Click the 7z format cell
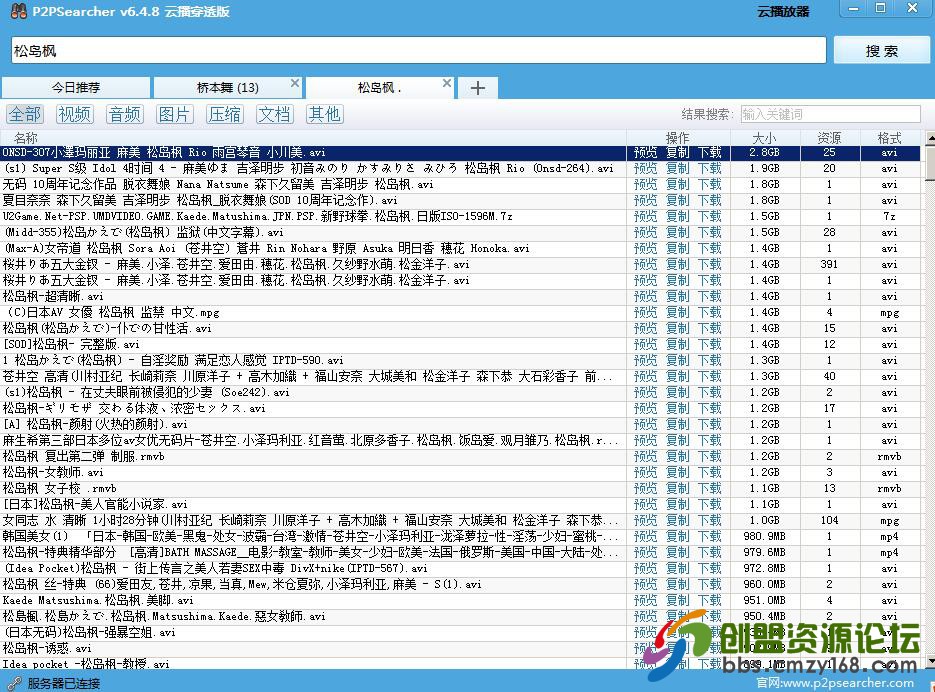The height and width of the screenshot is (692, 935). click(889, 217)
